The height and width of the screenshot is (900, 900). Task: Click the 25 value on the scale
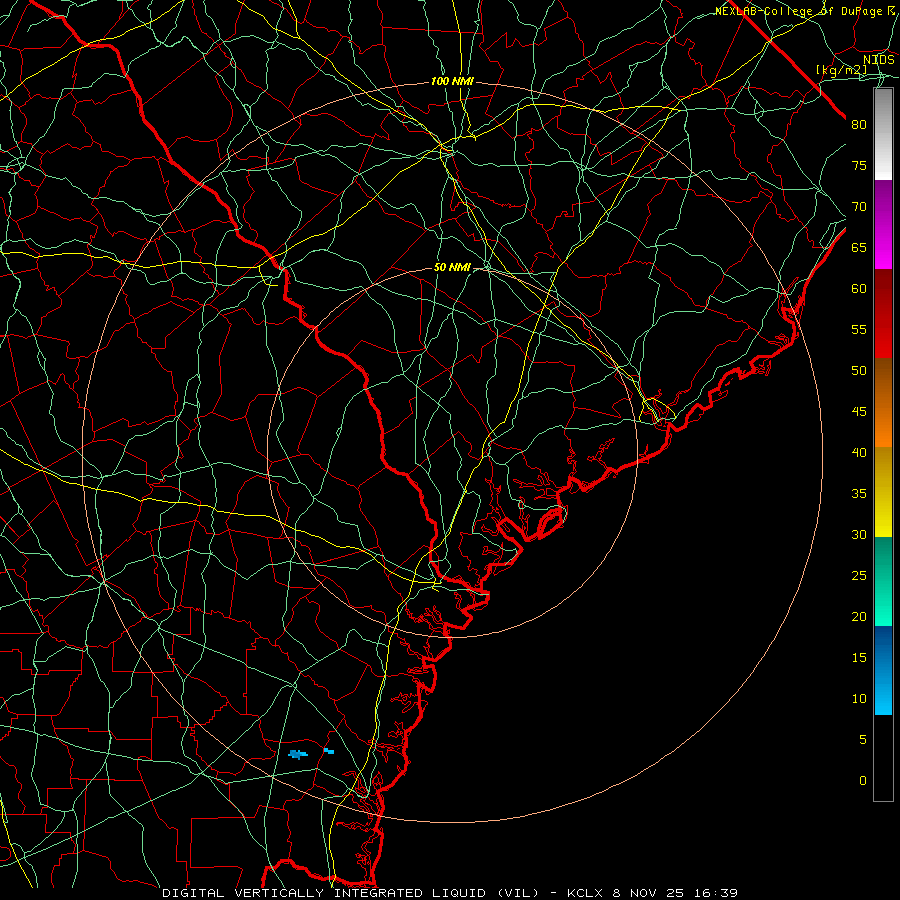[x=859, y=576]
